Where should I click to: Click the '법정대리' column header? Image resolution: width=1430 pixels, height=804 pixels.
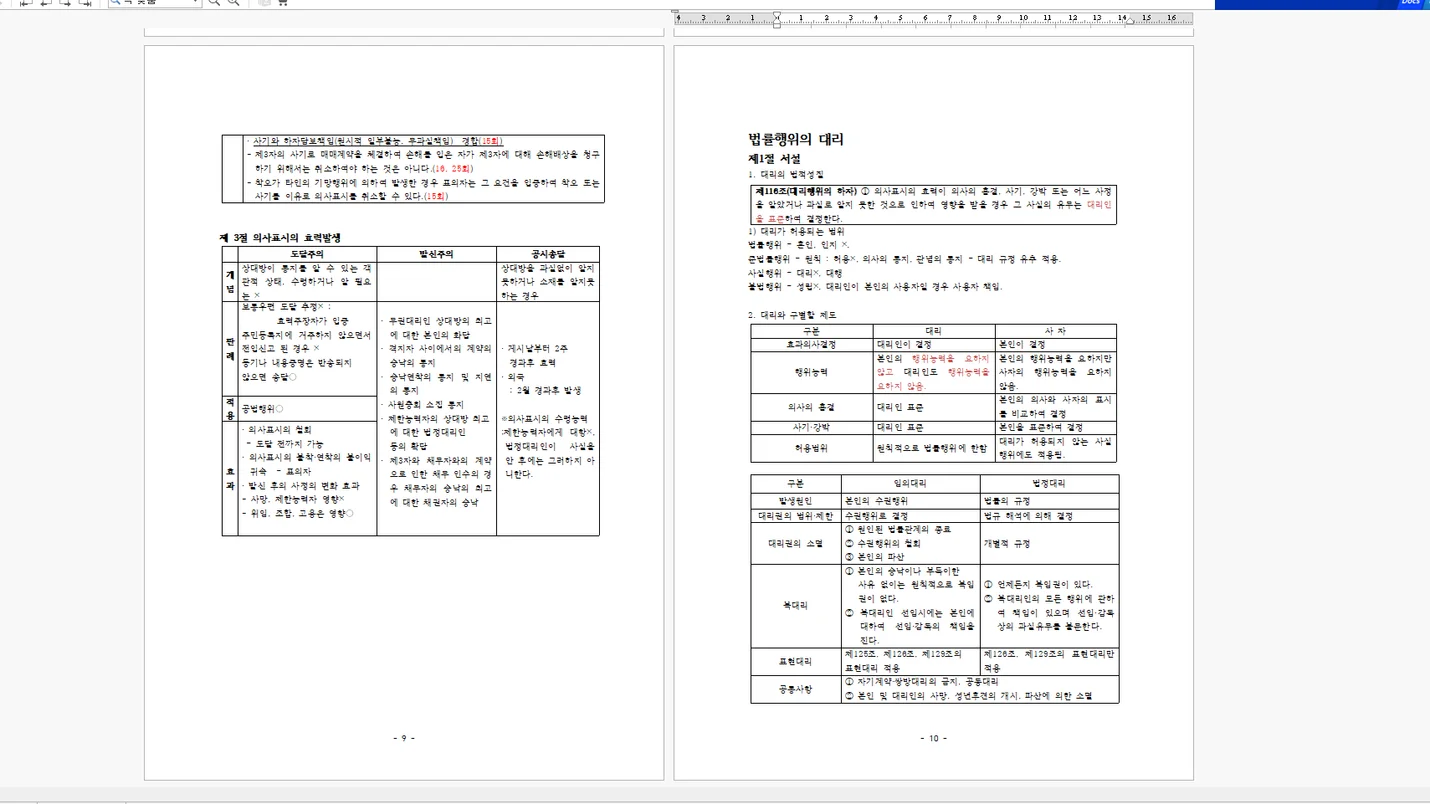(x=1050, y=482)
